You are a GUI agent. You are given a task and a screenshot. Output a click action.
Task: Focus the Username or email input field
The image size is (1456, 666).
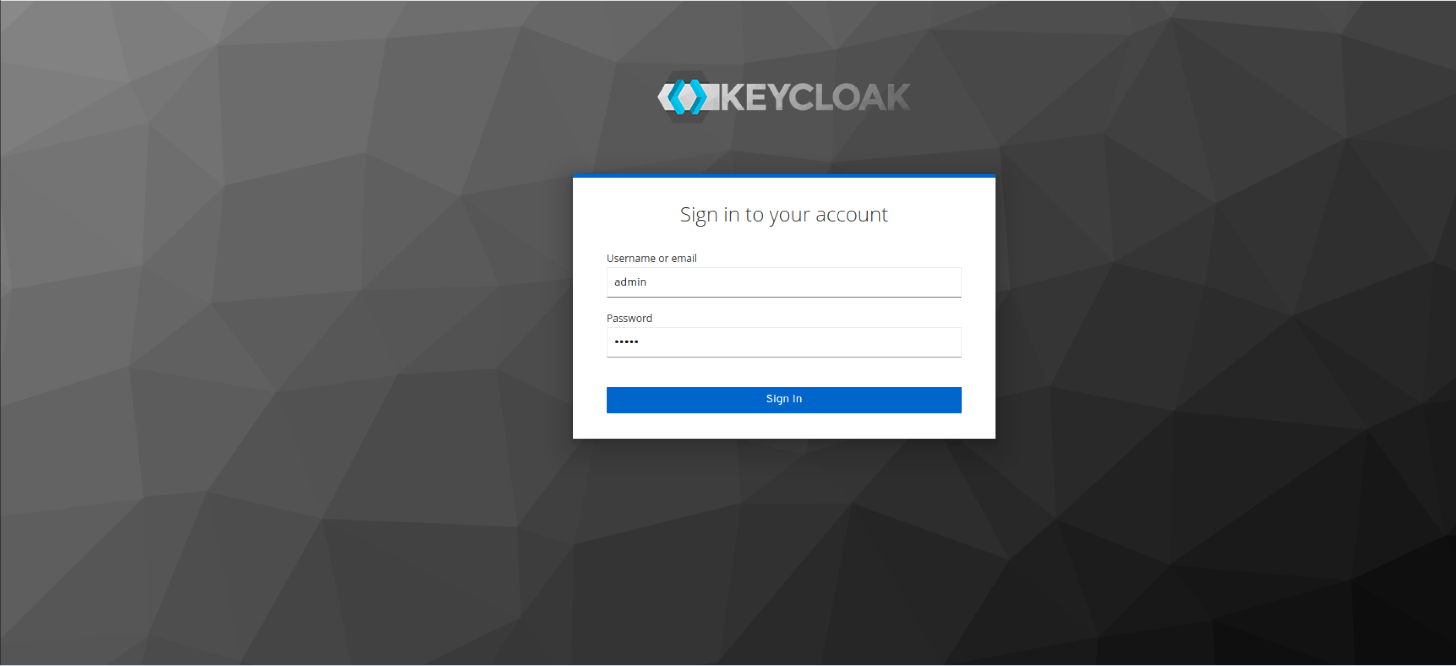coord(784,282)
